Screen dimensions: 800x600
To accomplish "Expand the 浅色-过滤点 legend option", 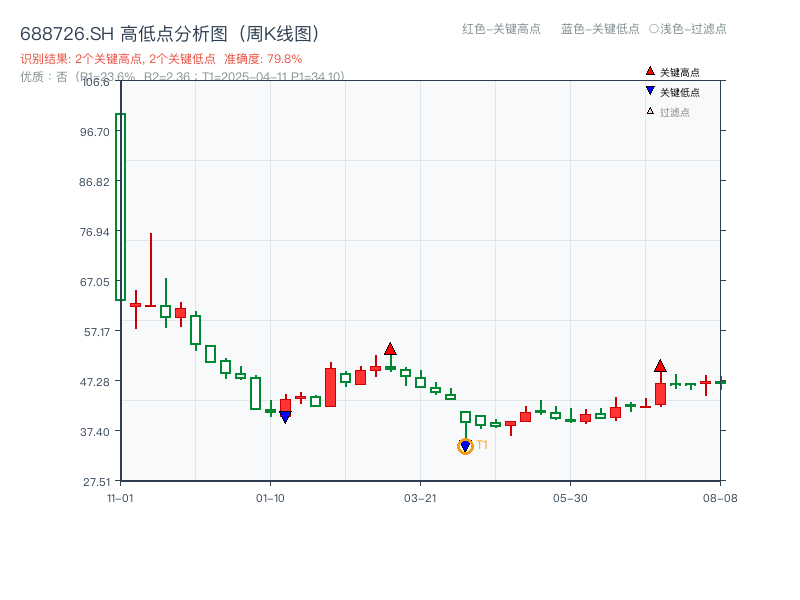I will 693,29.
